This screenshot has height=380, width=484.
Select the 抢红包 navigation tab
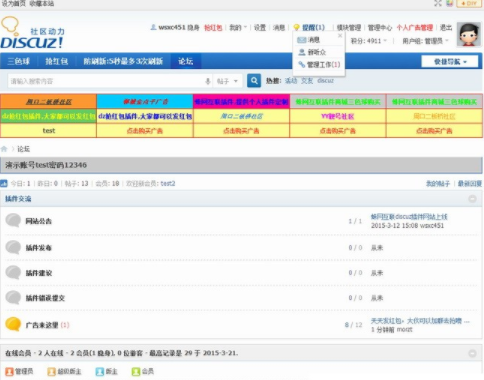(57, 61)
